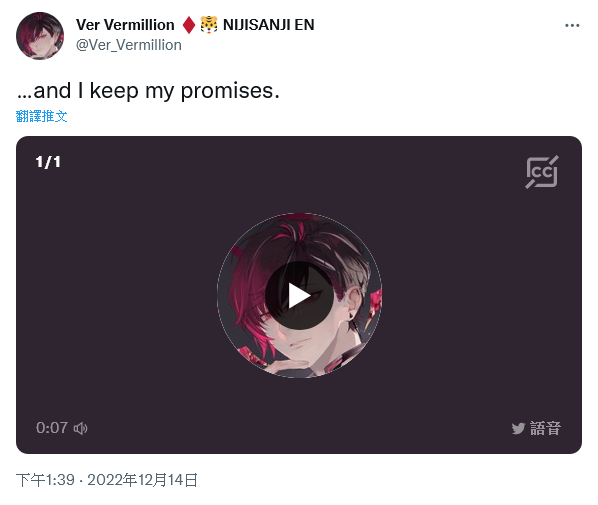
Task: Click the 0:07 duration indicator
Action: tap(52, 428)
